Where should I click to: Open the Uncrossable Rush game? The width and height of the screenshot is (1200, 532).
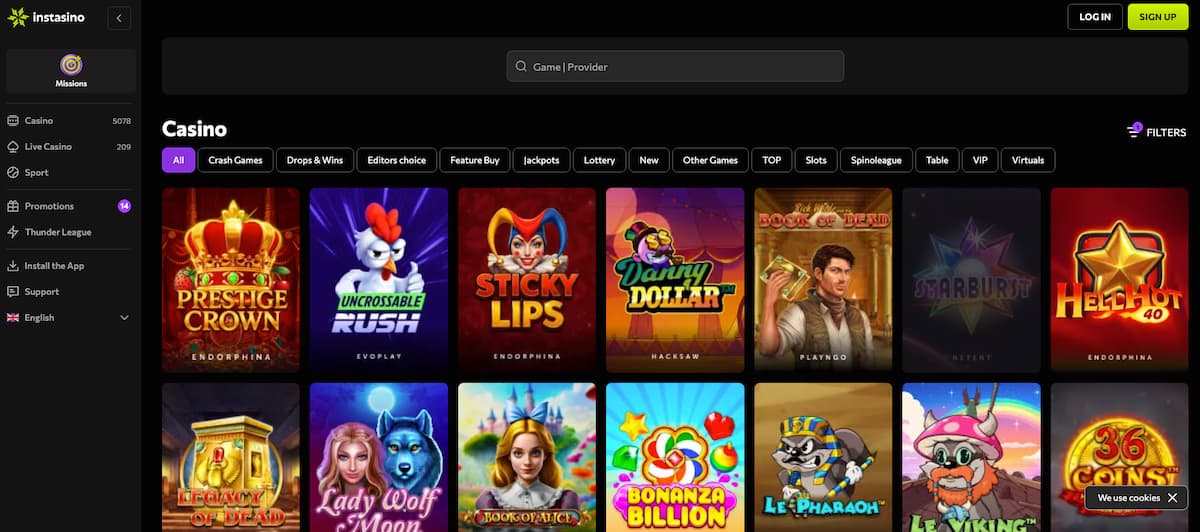click(x=379, y=280)
